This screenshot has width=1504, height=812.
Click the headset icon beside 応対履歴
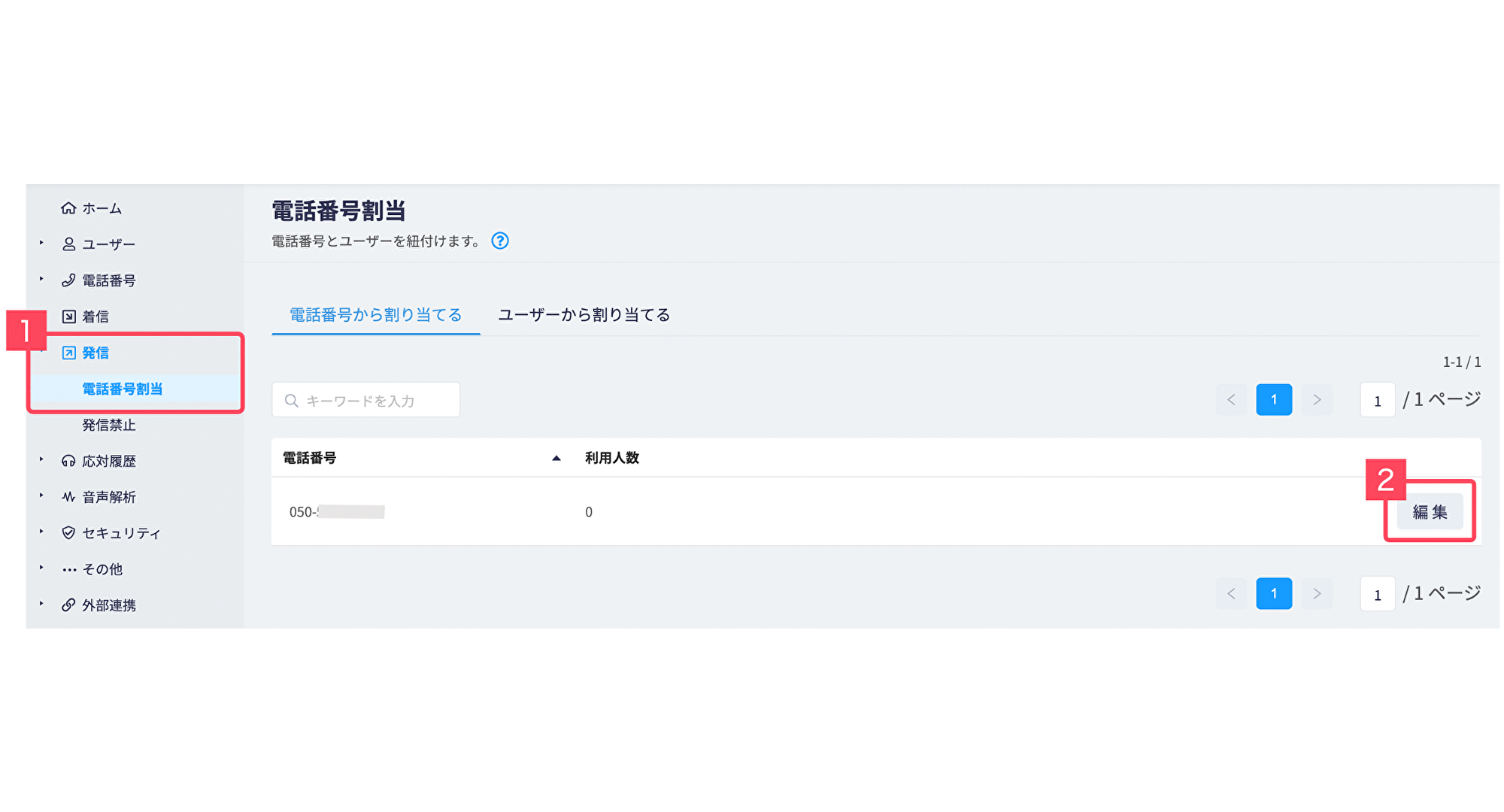(x=68, y=461)
